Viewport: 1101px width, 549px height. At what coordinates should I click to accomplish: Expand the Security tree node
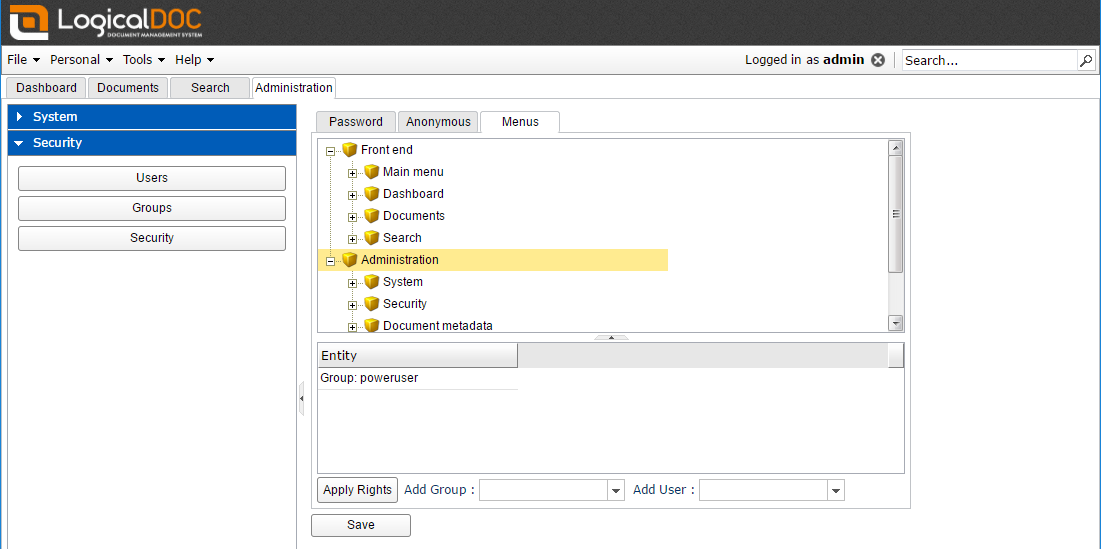pos(352,305)
